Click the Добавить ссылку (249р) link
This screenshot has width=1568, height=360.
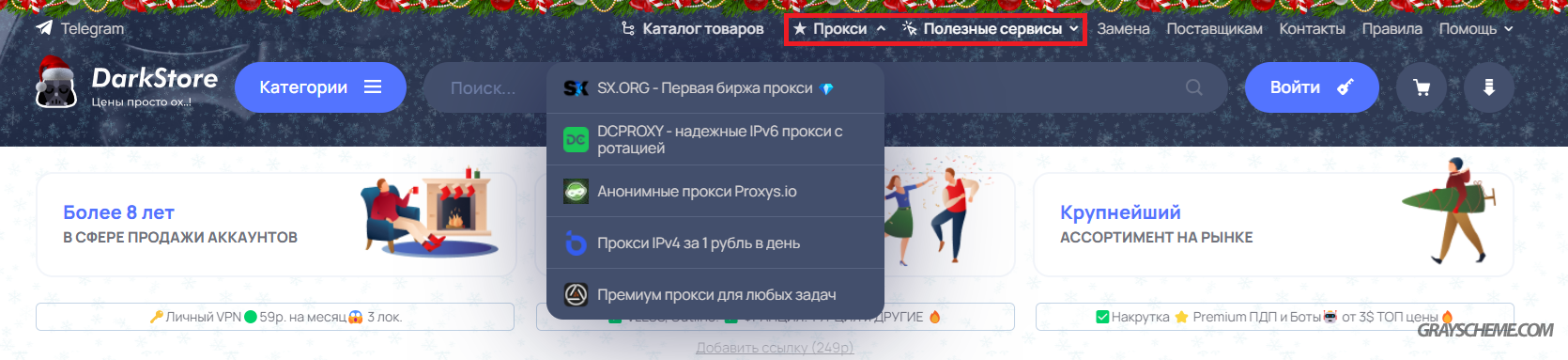[x=775, y=348]
